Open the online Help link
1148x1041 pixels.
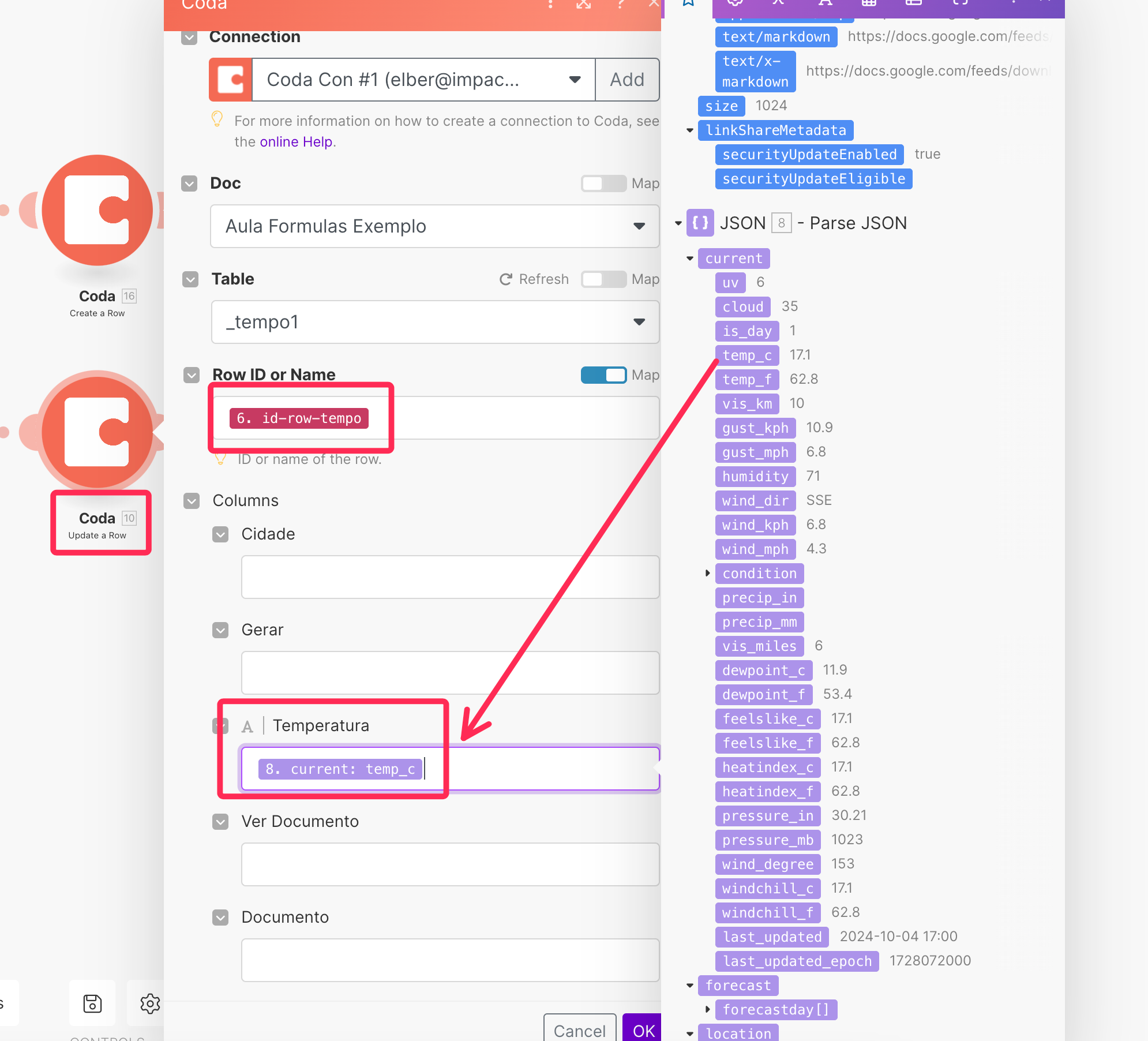[295, 142]
